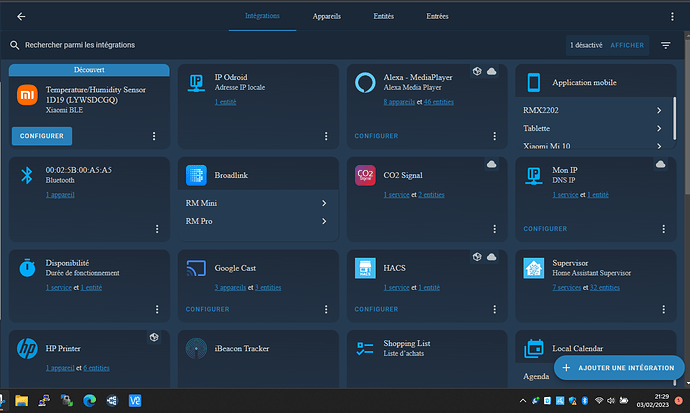Switch to the Intégrations tab
Image resolution: width=690 pixels, height=413 pixels.
coord(262,16)
